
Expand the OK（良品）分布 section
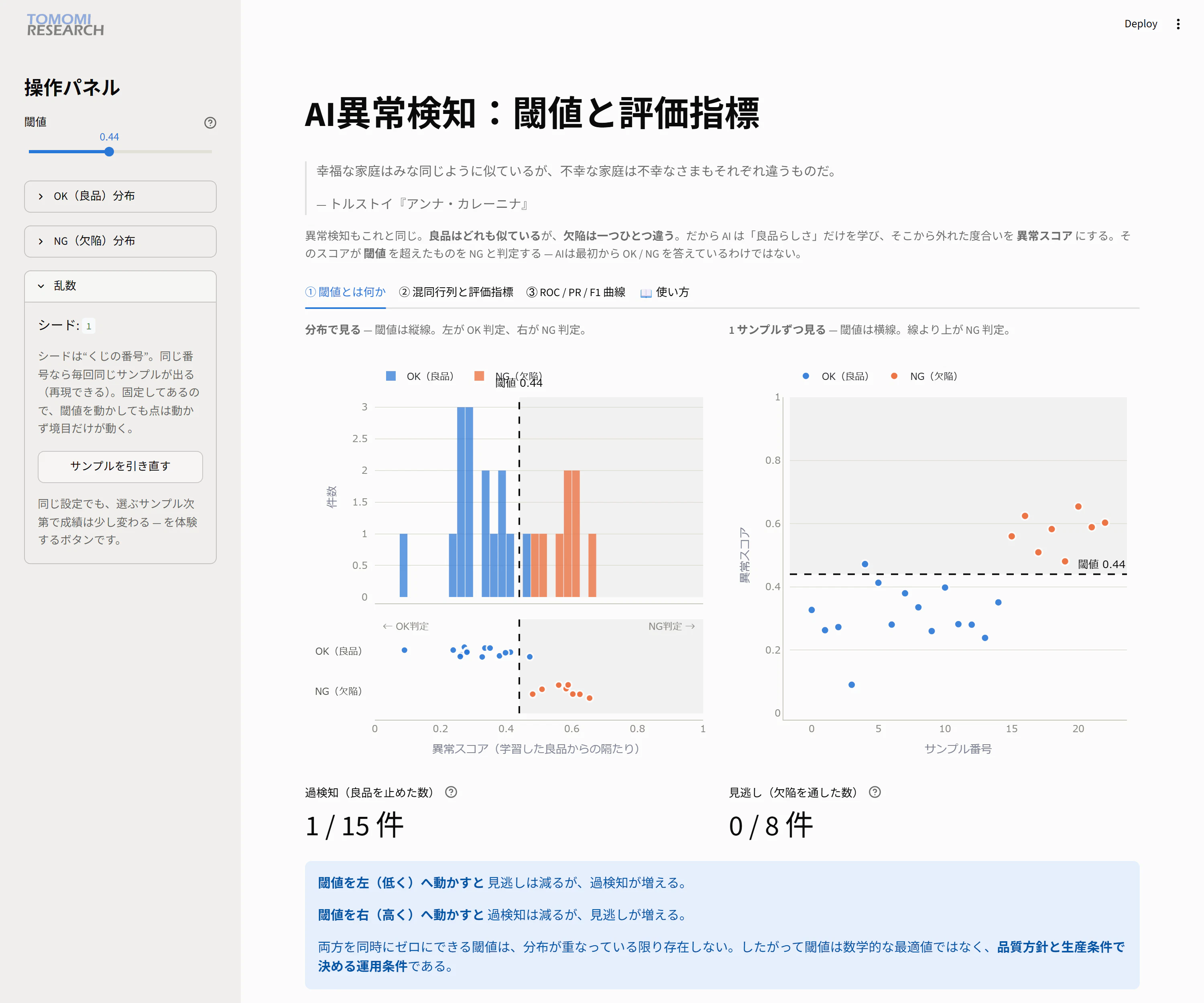(x=120, y=196)
